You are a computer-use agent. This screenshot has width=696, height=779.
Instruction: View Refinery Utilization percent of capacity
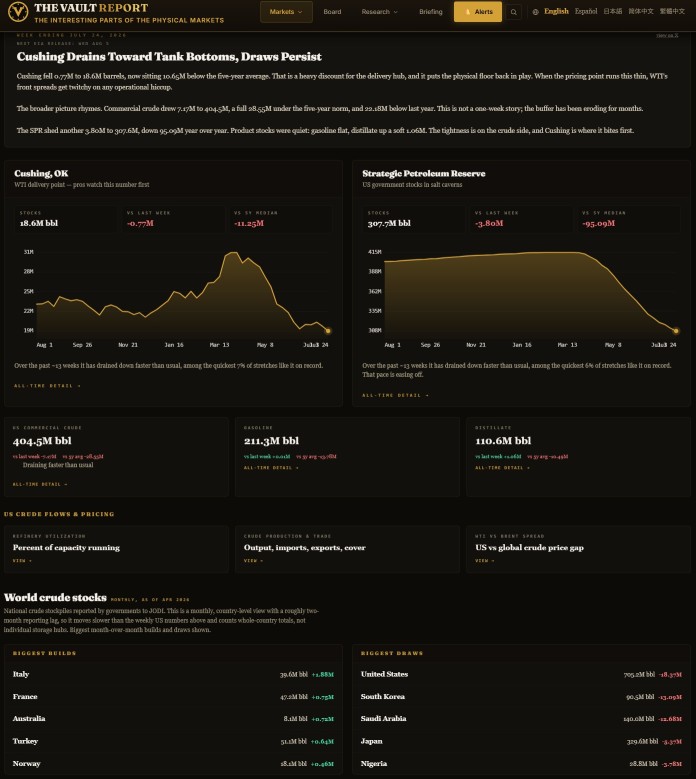(116, 549)
